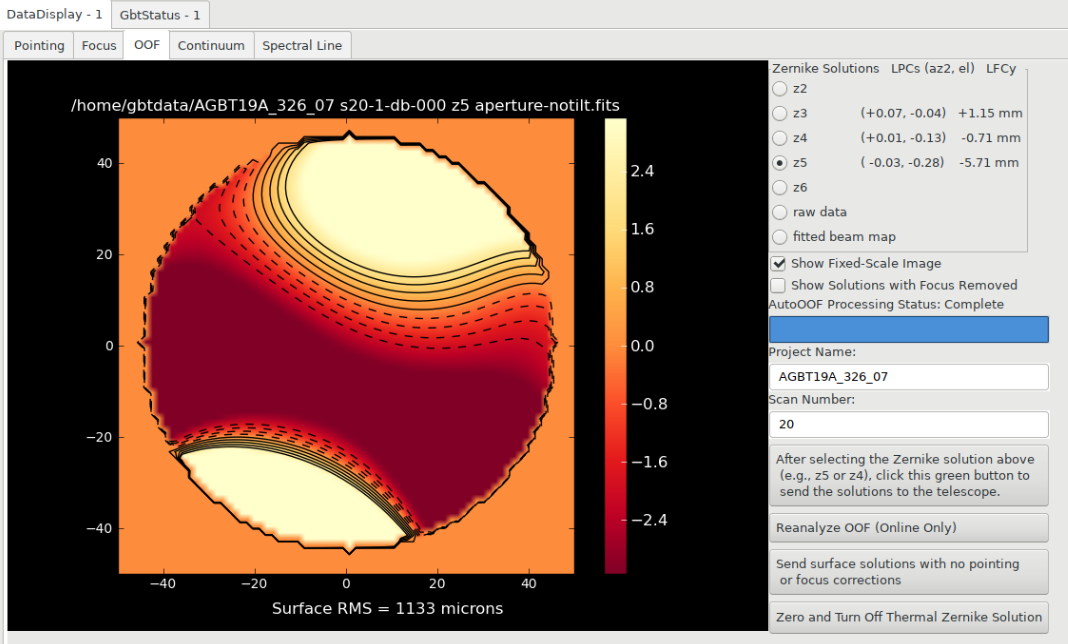This screenshot has height=644, width=1068.
Task: Open the Spectral Line tab
Action: pyautogui.click(x=302, y=46)
